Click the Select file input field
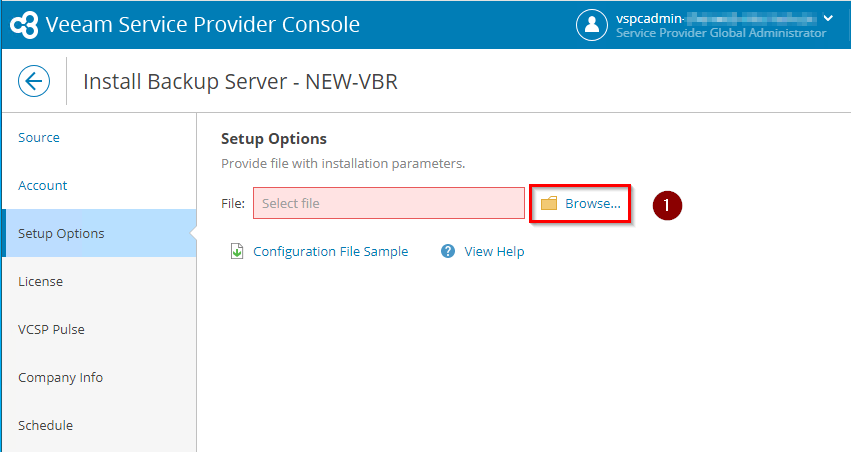The width and height of the screenshot is (851, 452). [x=389, y=203]
